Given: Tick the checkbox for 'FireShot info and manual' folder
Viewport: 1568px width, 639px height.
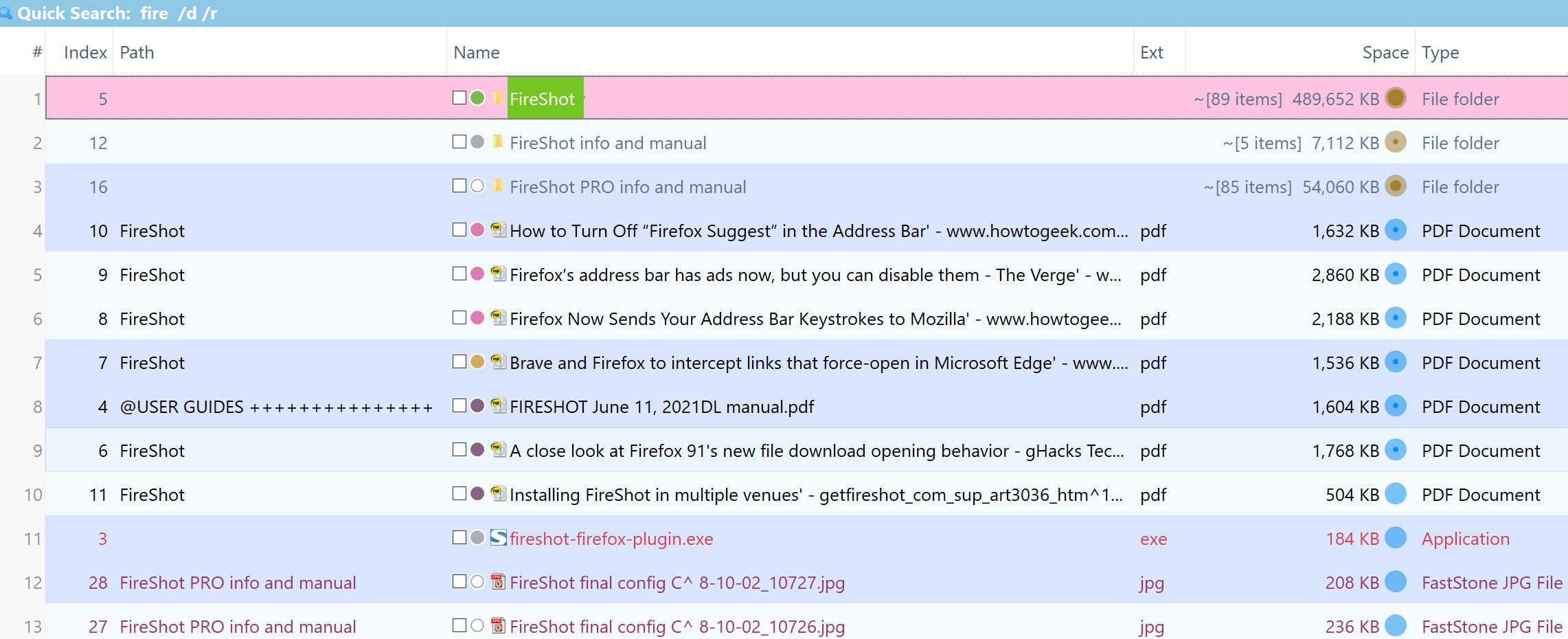Looking at the screenshot, I should click(x=459, y=142).
